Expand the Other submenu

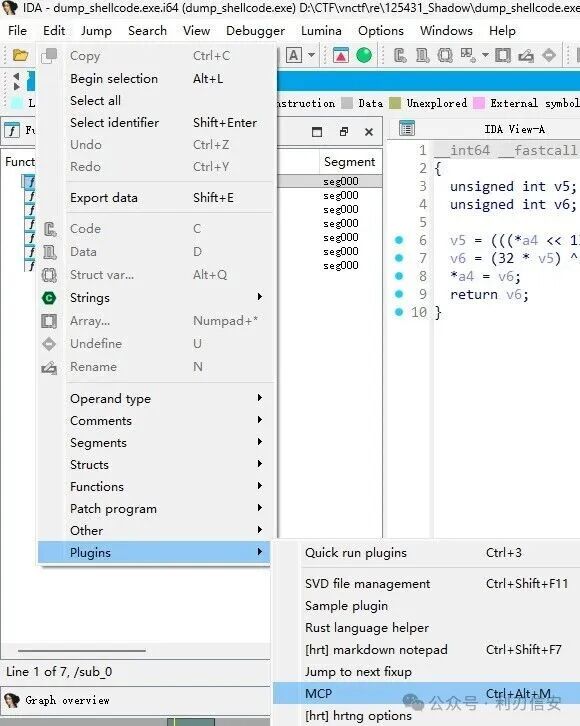[x=154, y=531]
